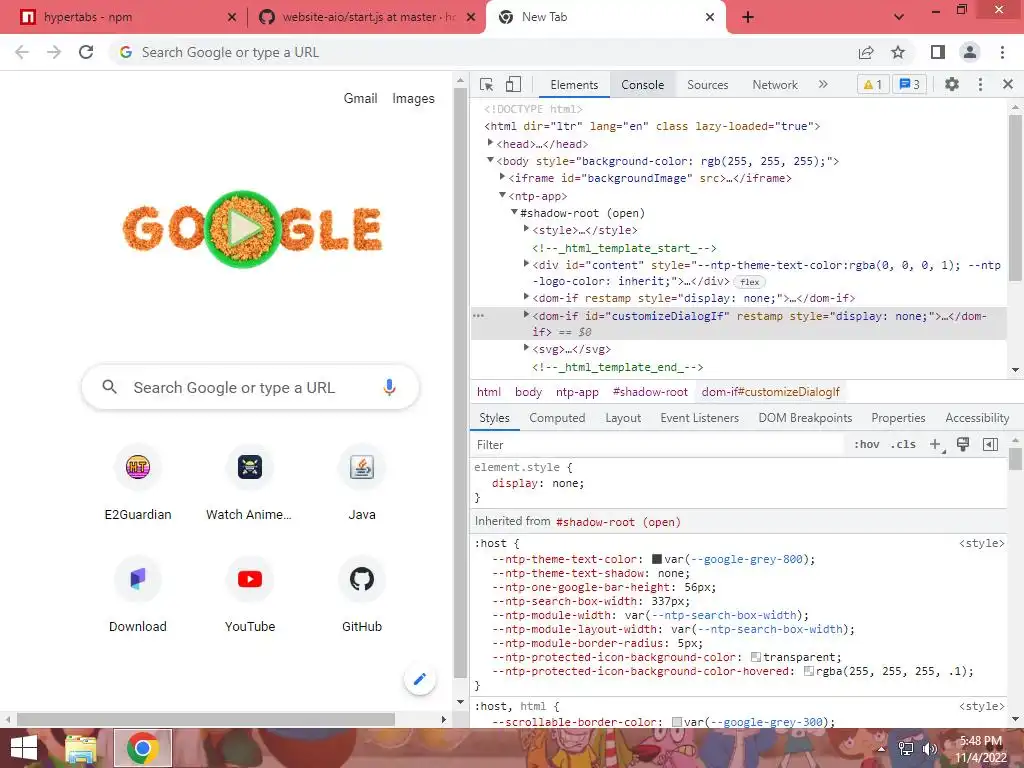Open DevTools settings gear
1024x768 pixels.
pyautogui.click(x=952, y=84)
